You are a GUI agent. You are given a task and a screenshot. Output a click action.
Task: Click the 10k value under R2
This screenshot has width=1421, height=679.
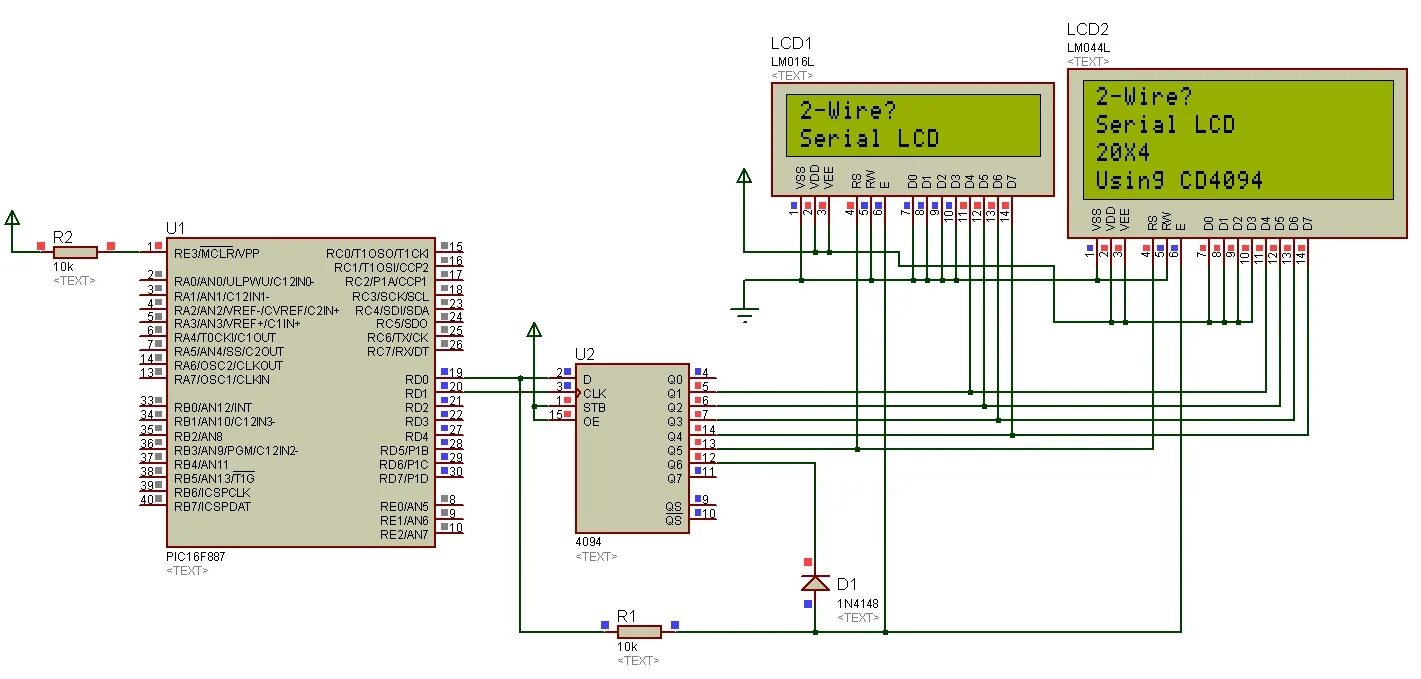point(64,267)
